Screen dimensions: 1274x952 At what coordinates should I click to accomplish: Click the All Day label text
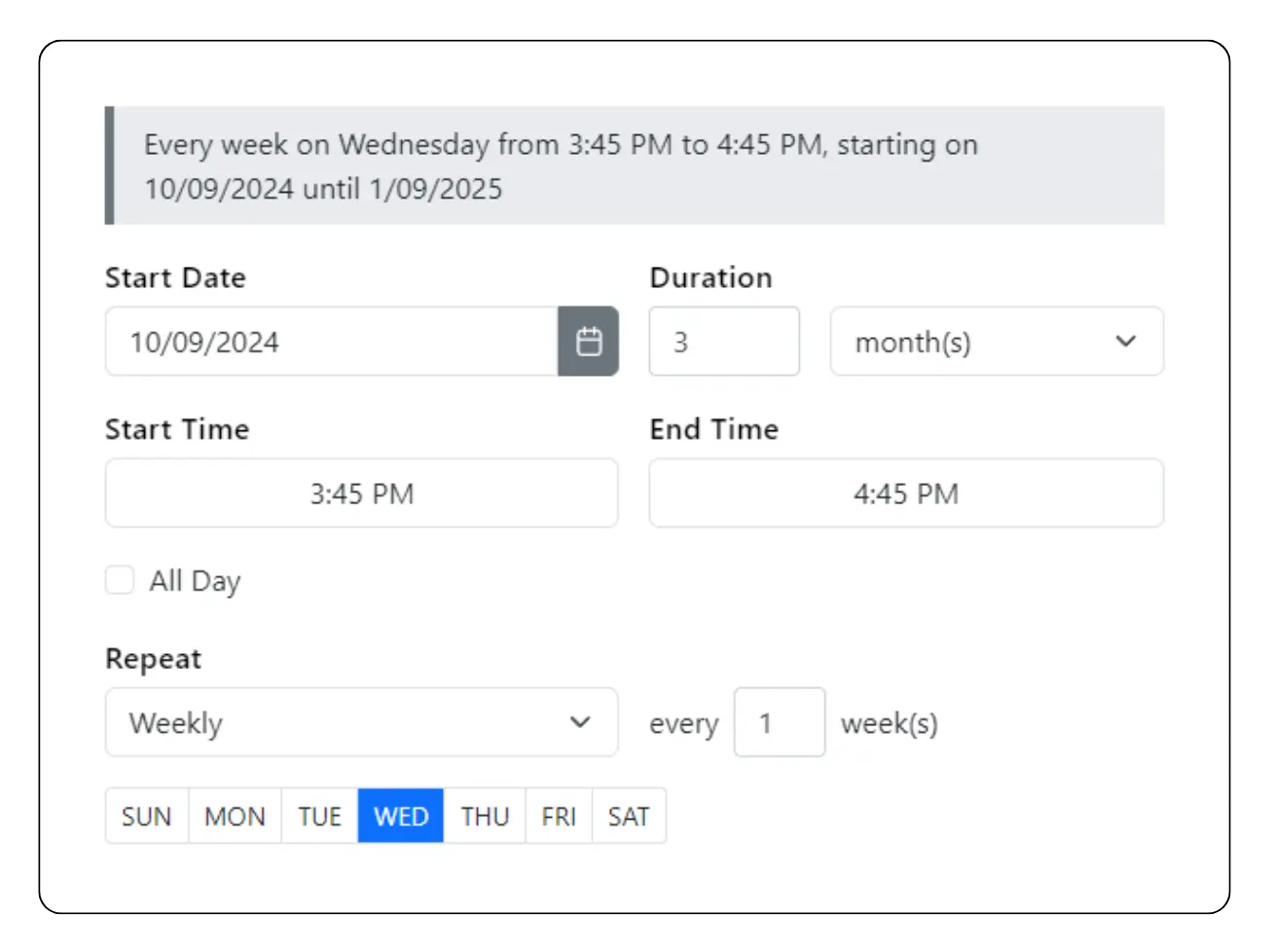[x=195, y=580]
